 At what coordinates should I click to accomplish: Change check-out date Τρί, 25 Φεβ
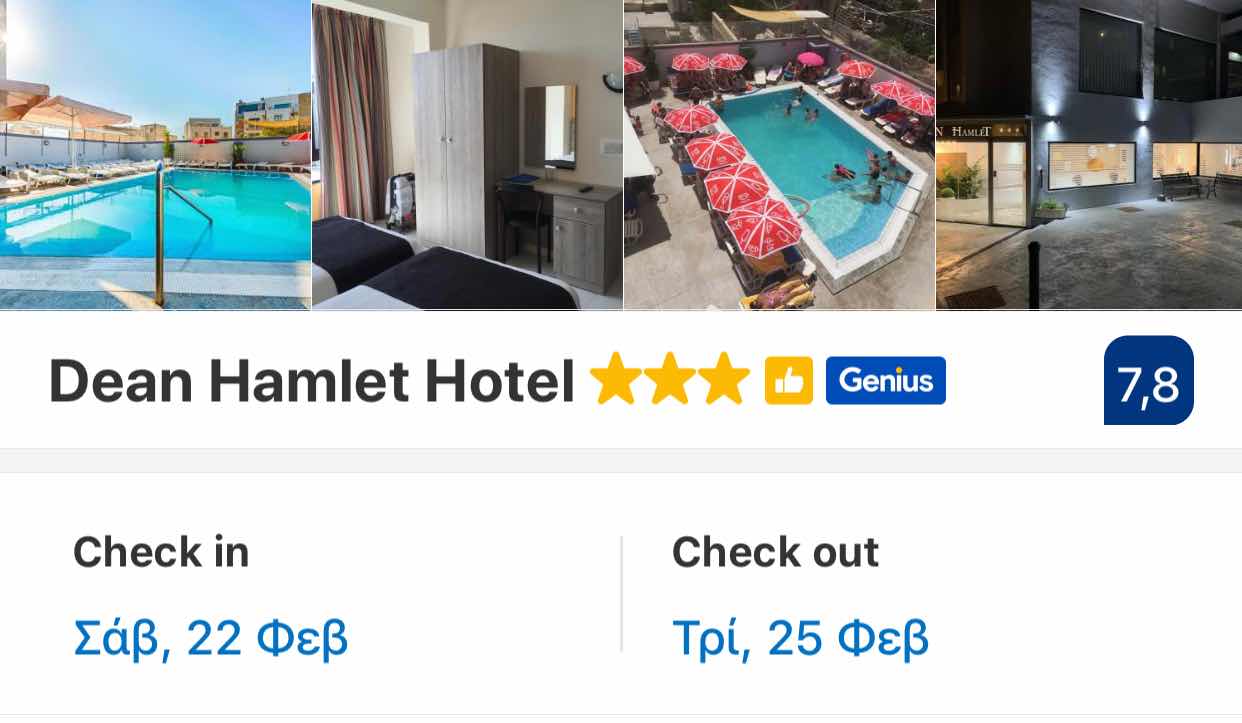(x=800, y=638)
